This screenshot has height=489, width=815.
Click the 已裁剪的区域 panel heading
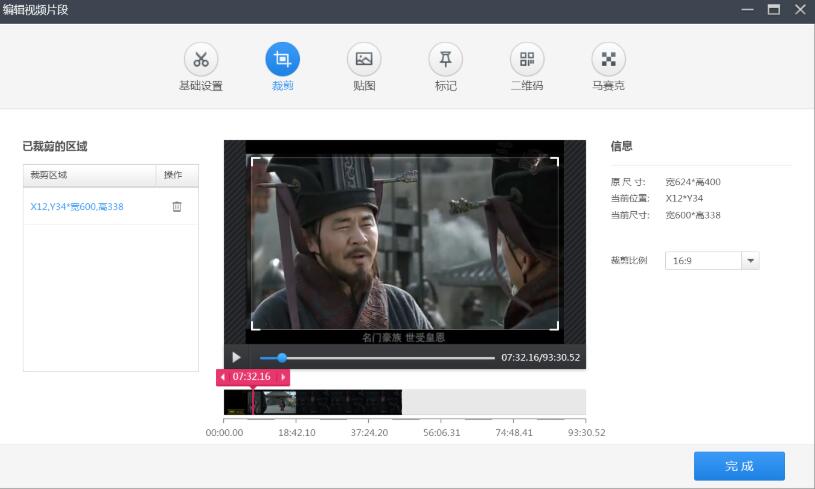coord(55,147)
